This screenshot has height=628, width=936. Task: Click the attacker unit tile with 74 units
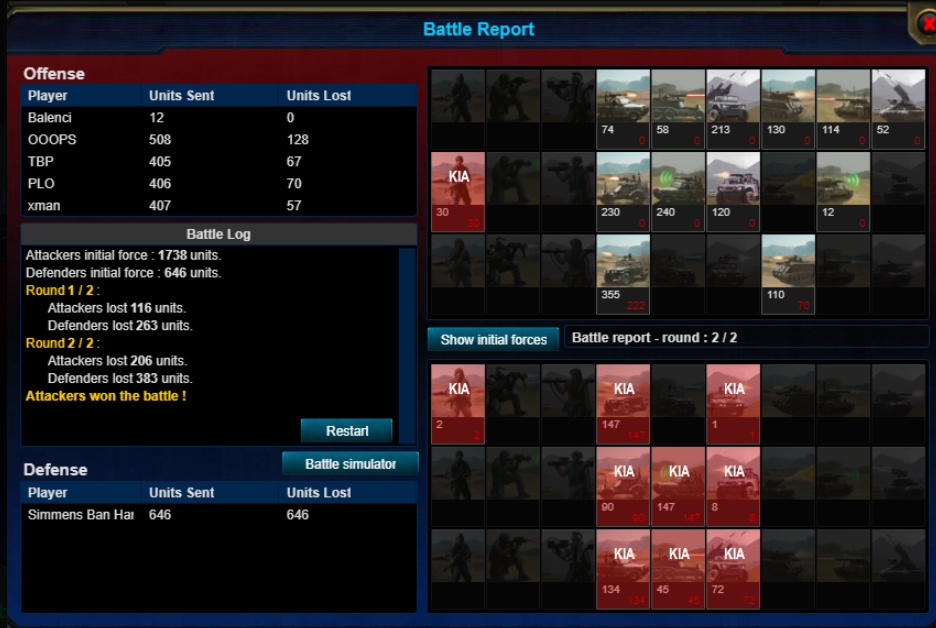coord(623,109)
